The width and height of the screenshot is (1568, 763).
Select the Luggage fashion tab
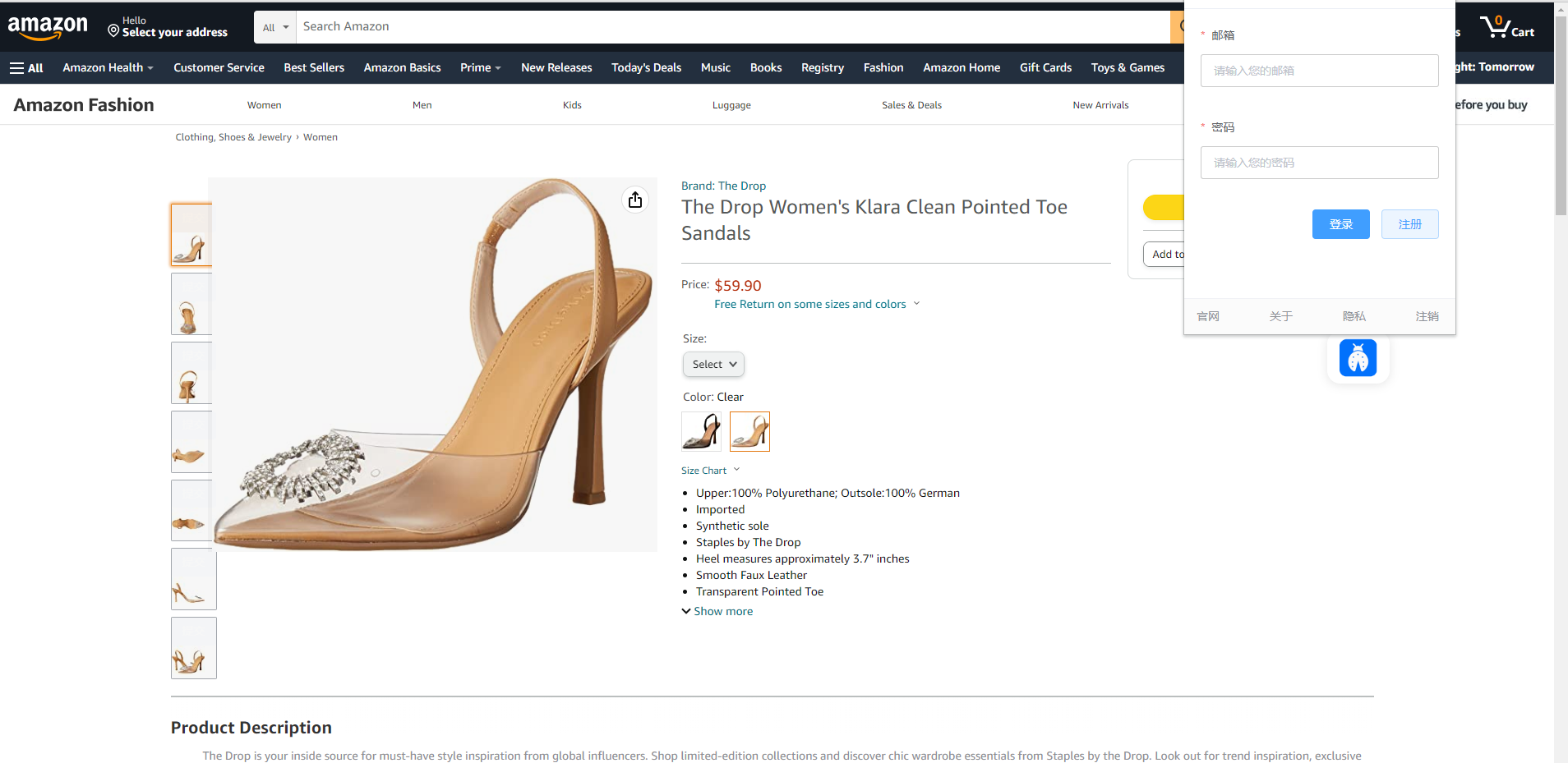[x=731, y=105]
